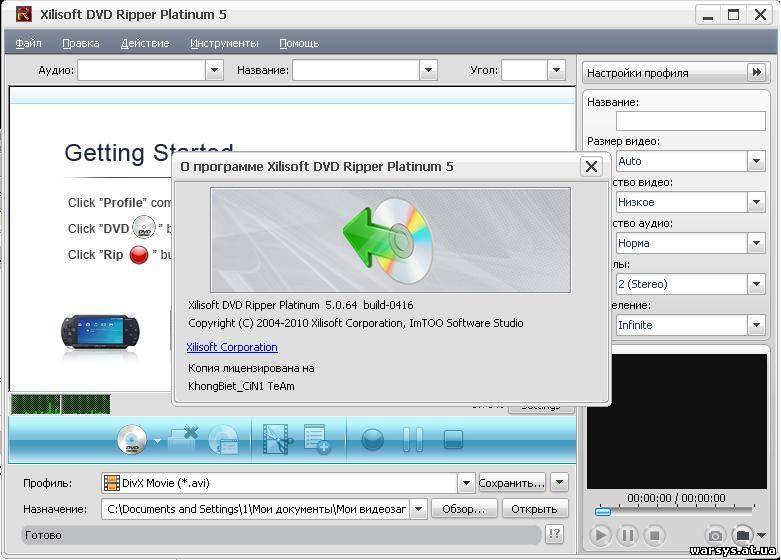Open the DVD source arrow menu
This screenshot has width=781, height=560.
[157, 441]
